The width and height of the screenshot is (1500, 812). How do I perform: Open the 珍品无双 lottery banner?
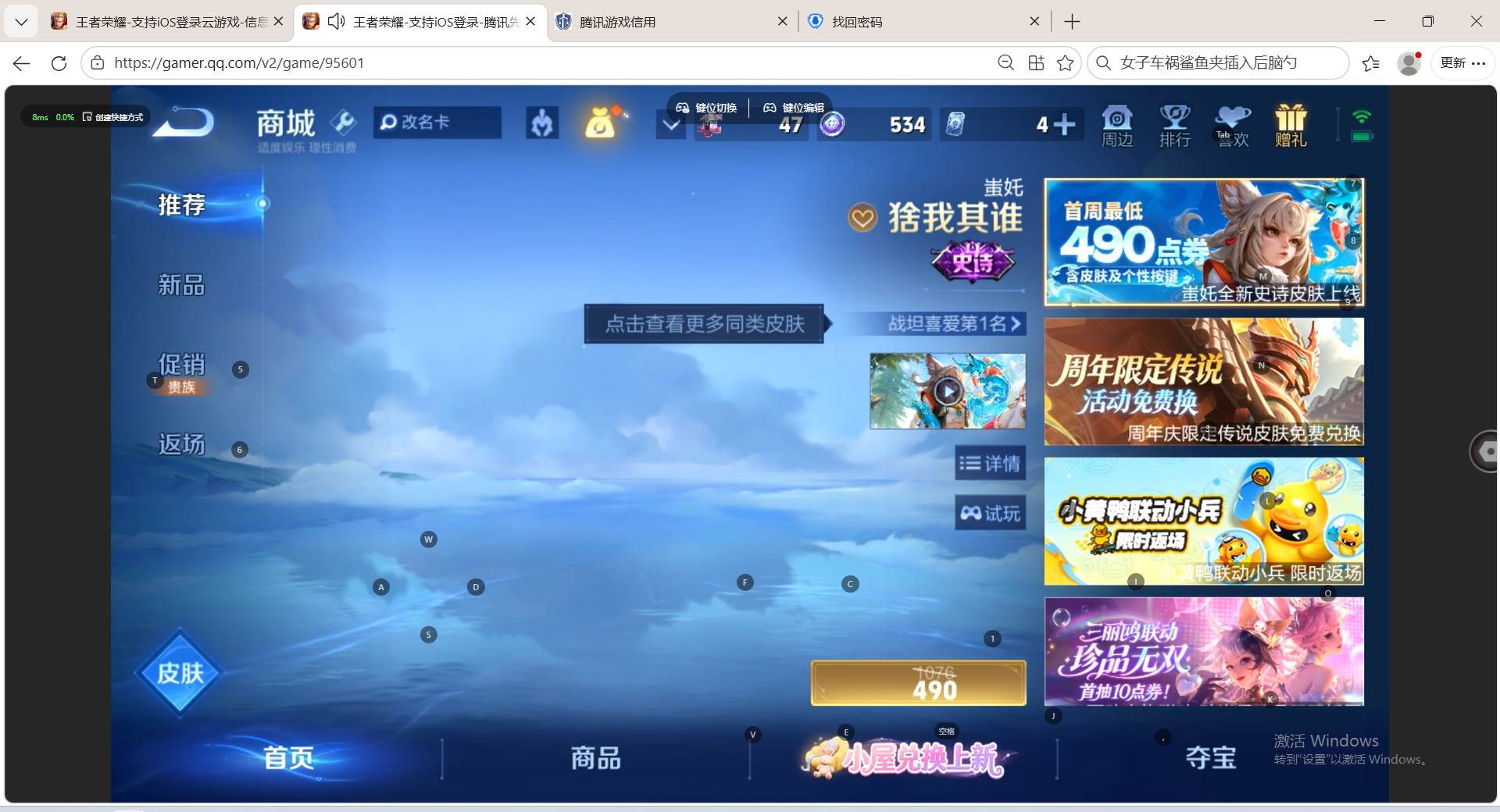1204,652
